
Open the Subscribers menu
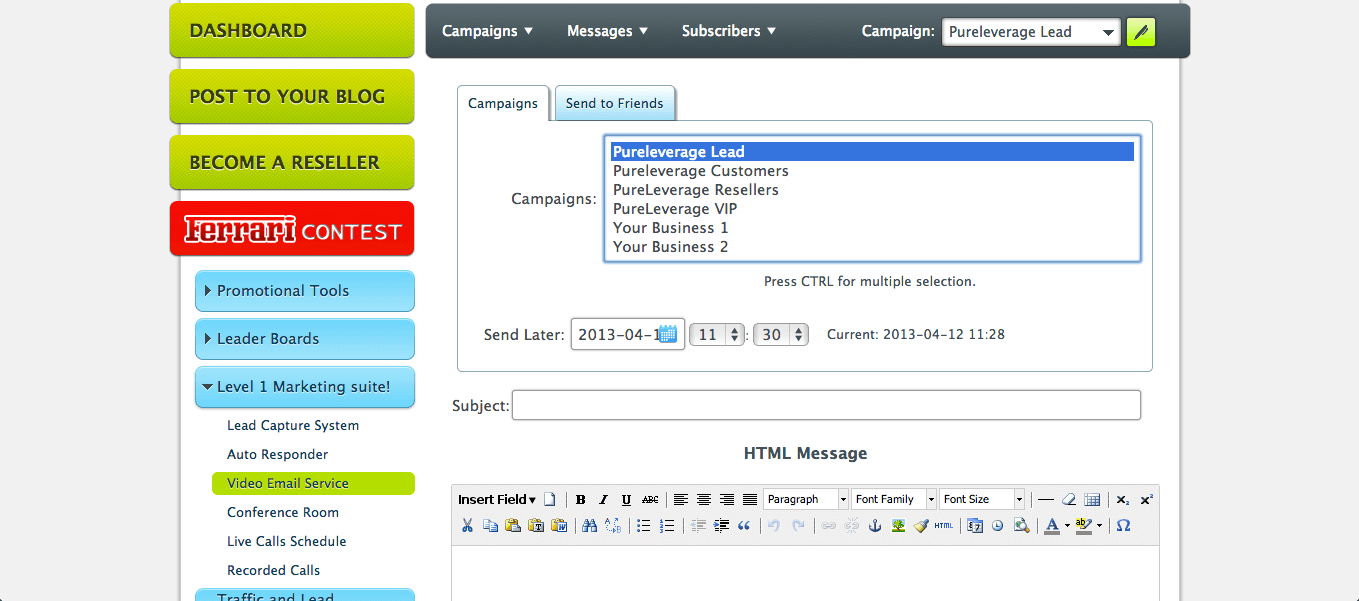(x=728, y=31)
